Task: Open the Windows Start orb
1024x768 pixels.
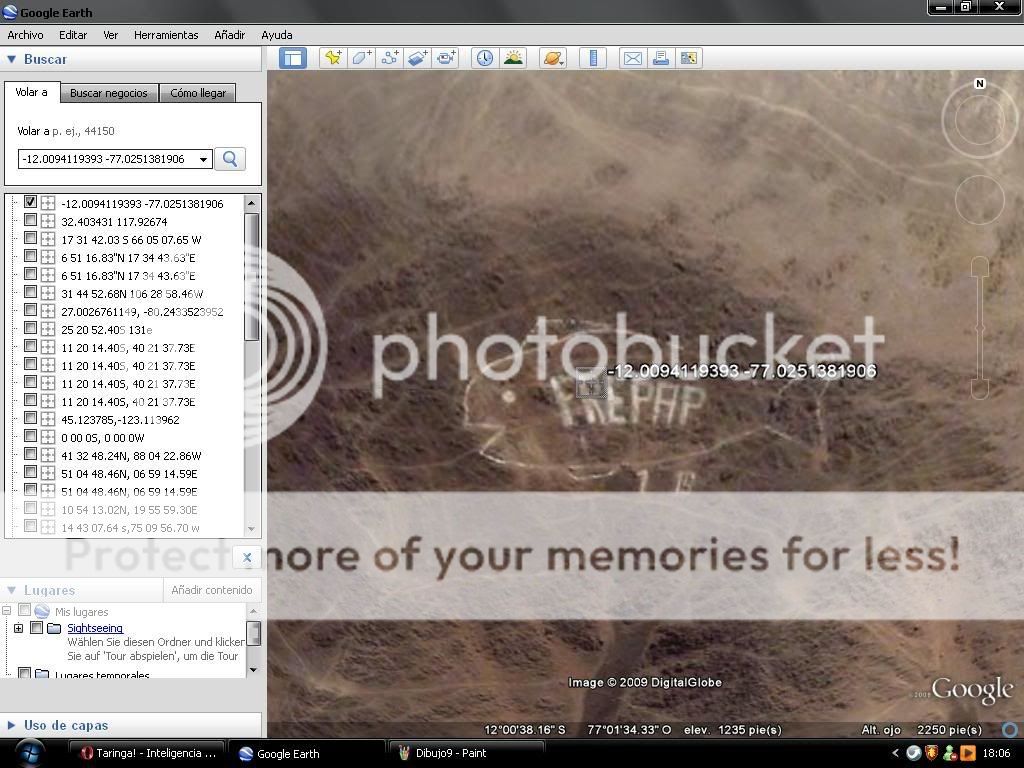Action: pyautogui.click(x=30, y=753)
